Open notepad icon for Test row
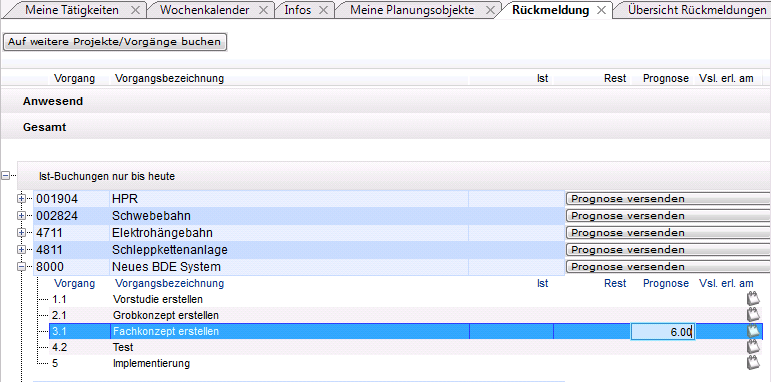Screen dimensions: 772x382 point(753,347)
